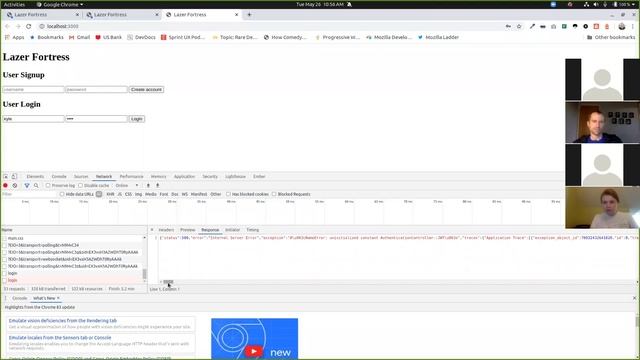640x360 pixels.
Task: Focus the signup username field
Action: (x=33, y=89)
